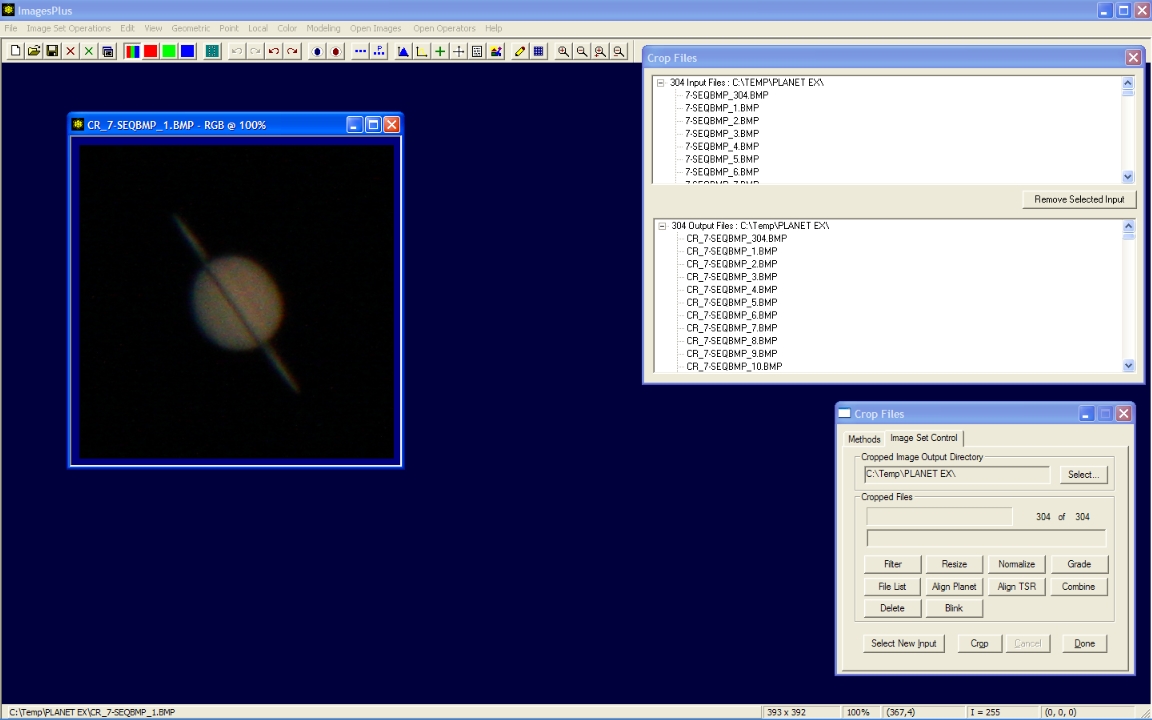The width and height of the screenshot is (1152, 720).
Task: Click the input files list down scroll arrow
Action: click(1128, 176)
